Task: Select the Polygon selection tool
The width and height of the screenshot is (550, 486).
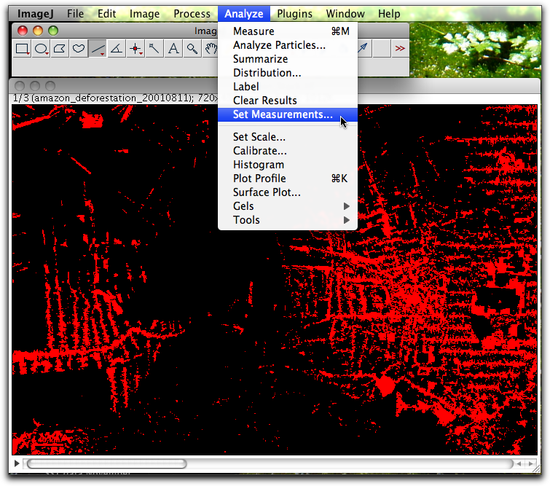Action: coord(60,49)
